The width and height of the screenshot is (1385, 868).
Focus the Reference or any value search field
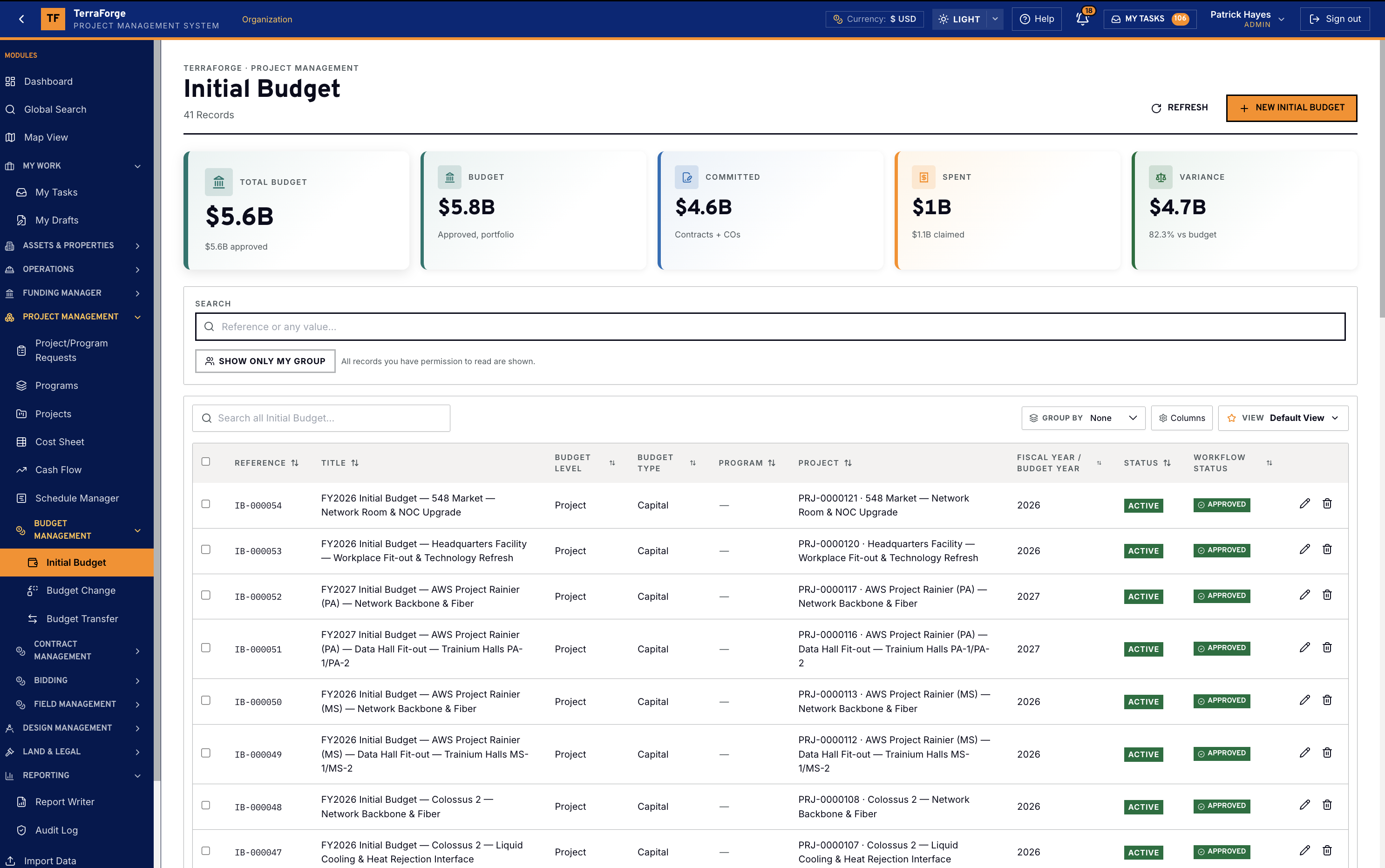(x=770, y=326)
